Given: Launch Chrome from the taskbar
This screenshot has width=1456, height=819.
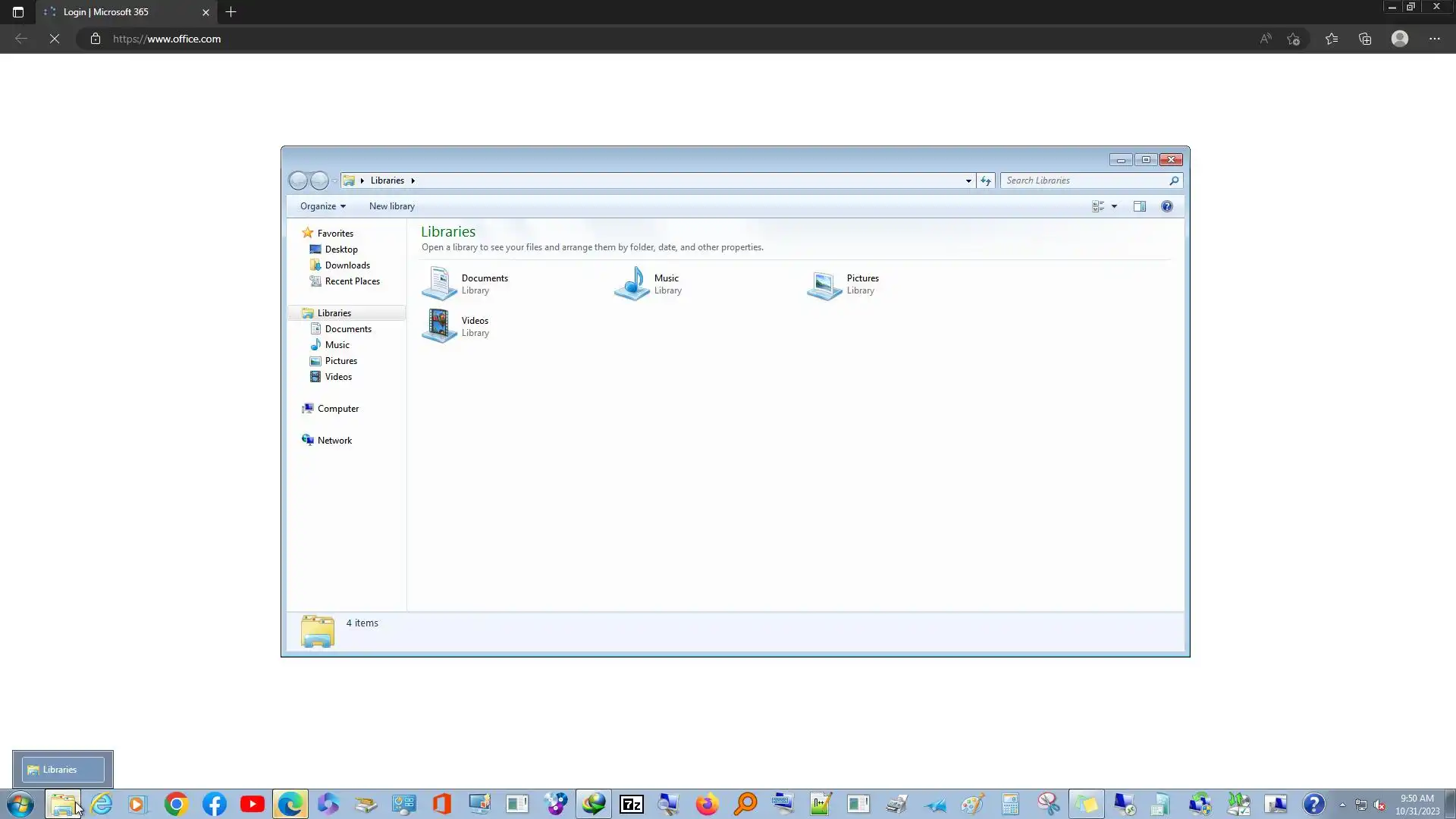Looking at the screenshot, I should (176, 804).
